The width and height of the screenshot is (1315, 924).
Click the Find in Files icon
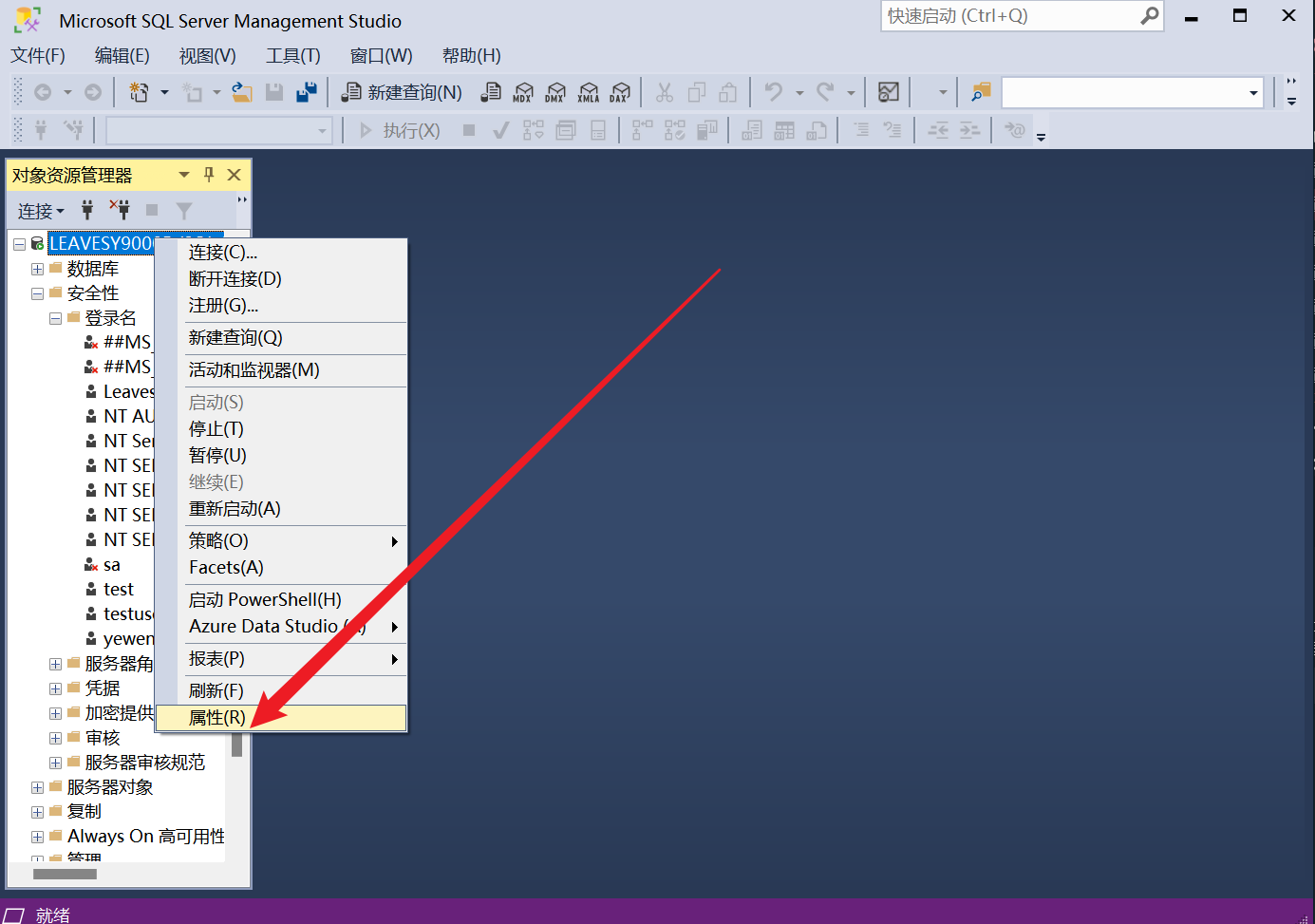(x=981, y=92)
